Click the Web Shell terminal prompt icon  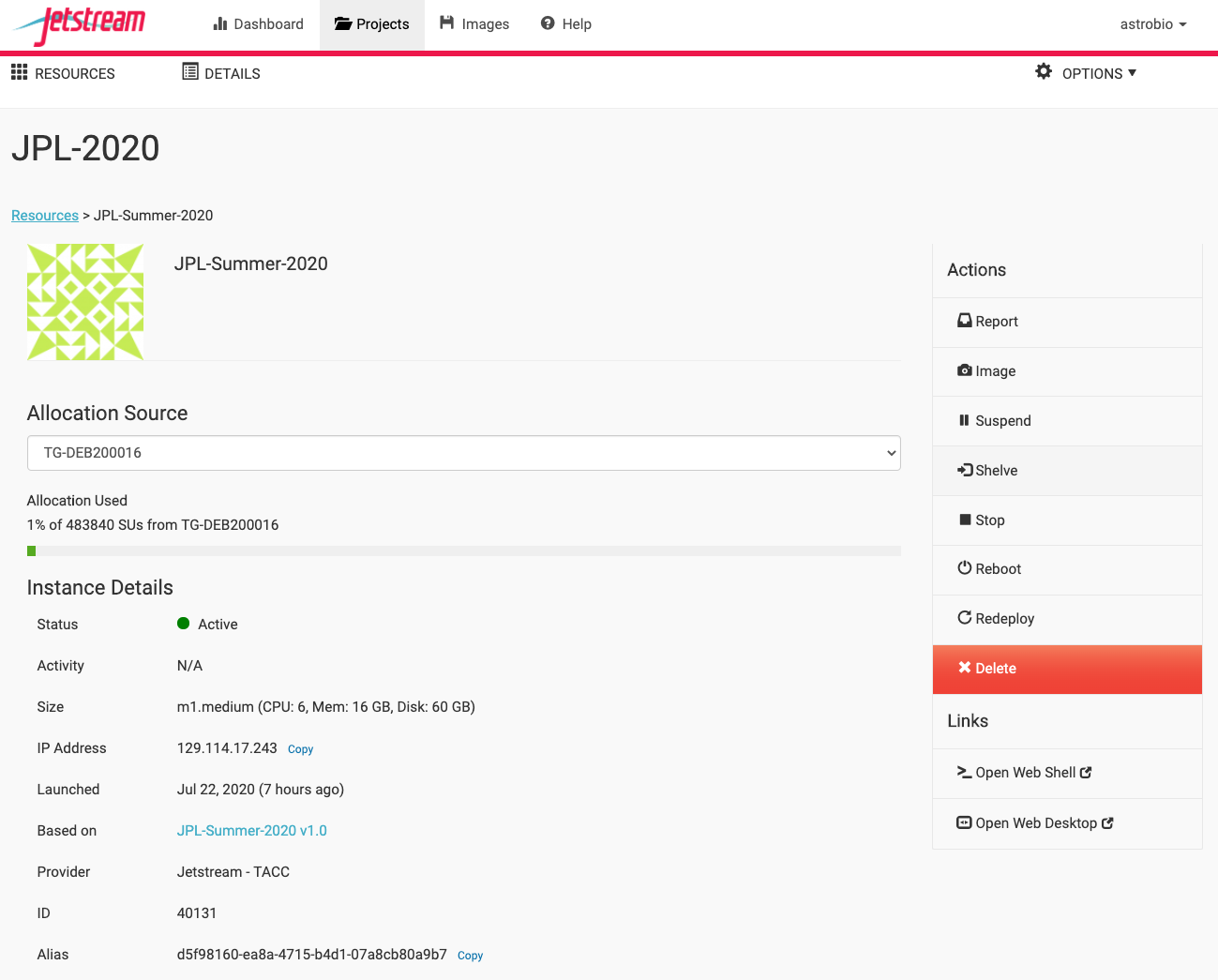[x=964, y=772]
